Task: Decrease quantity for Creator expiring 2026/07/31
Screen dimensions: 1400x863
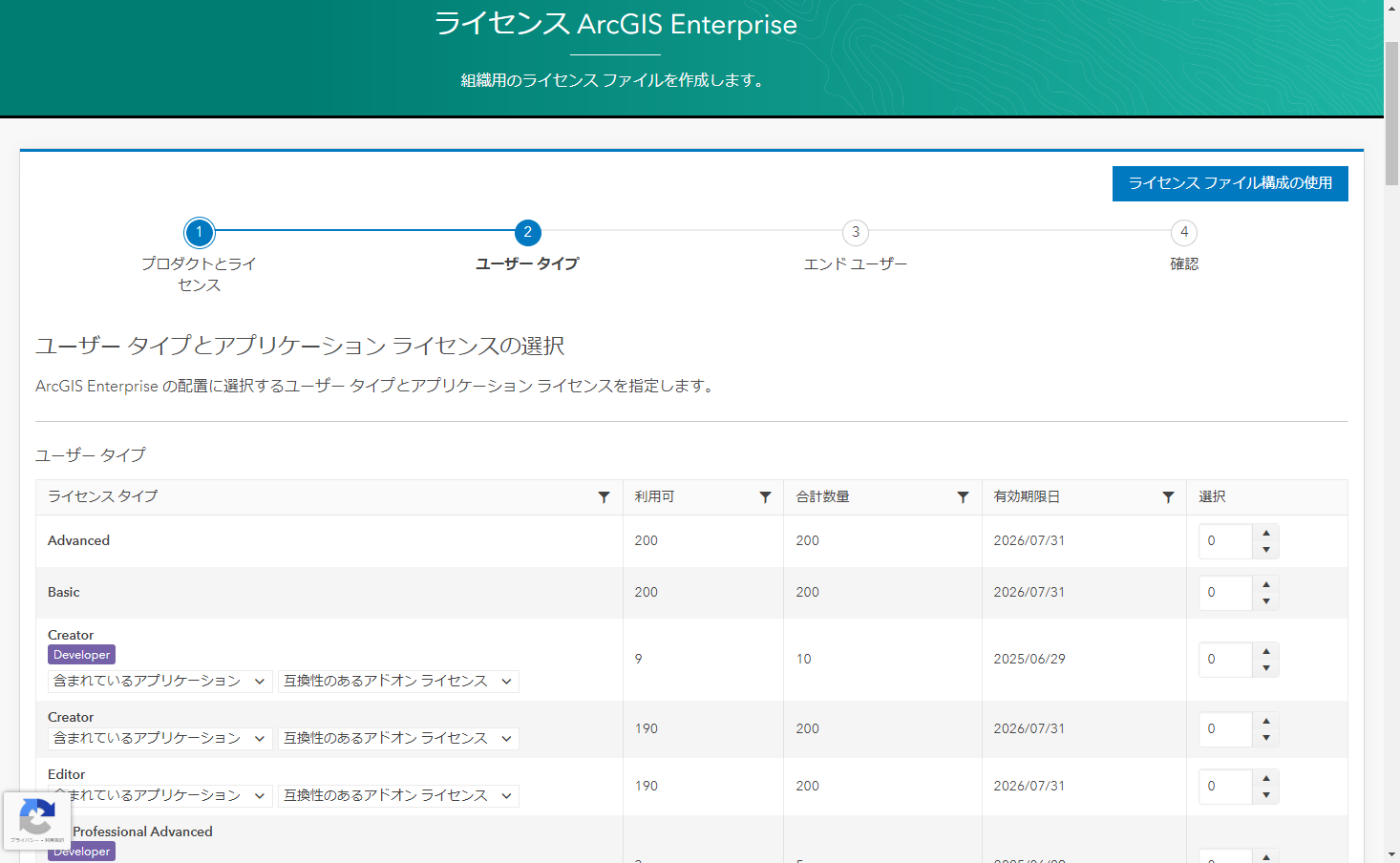Action: (x=1266, y=738)
